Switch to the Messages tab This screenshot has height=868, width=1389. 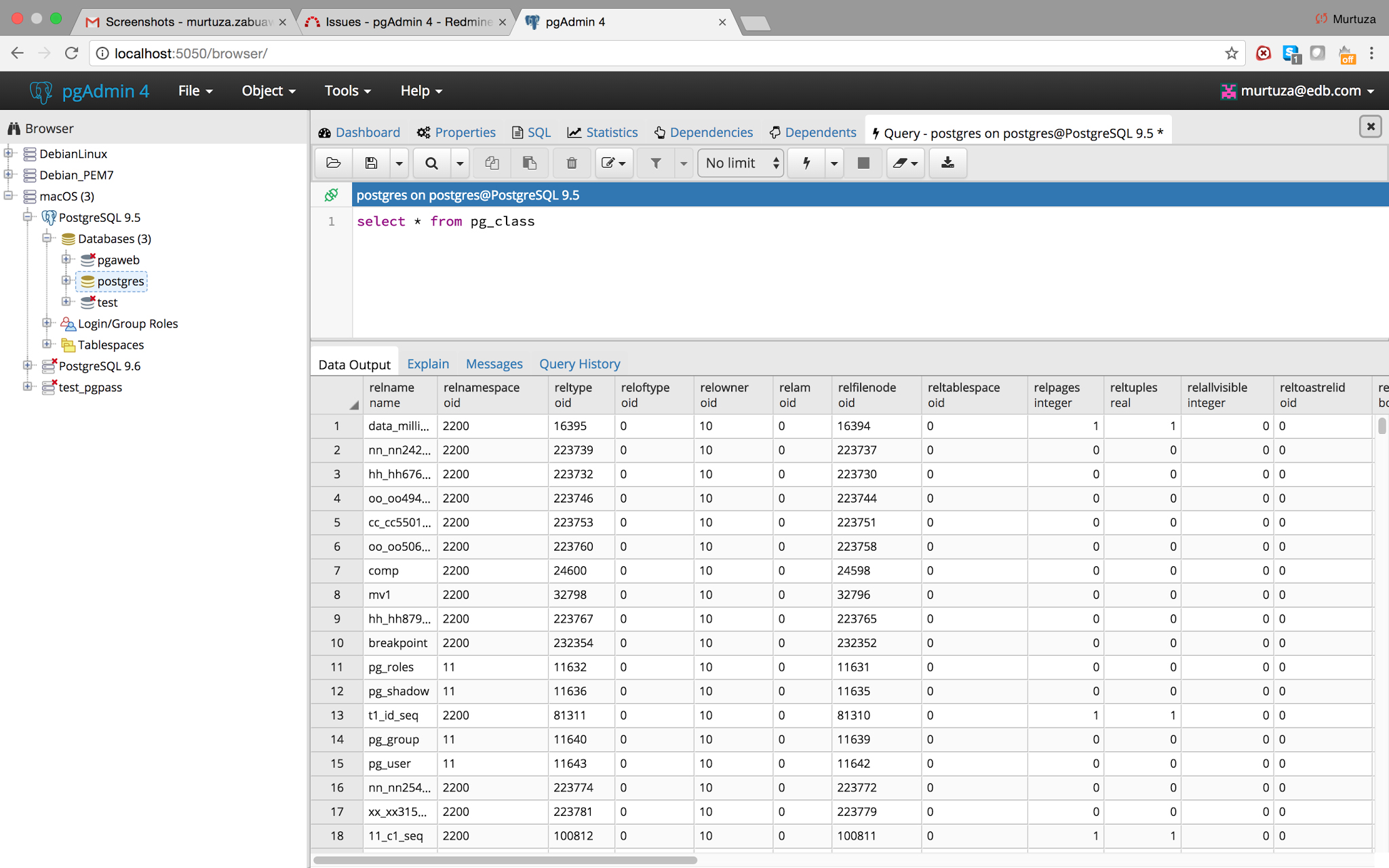pyautogui.click(x=494, y=364)
